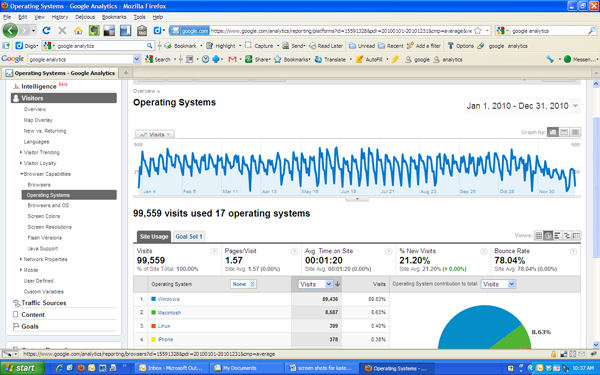The width and height of the screenshot is (600, 375).
Task: Select the pie chart view icon
Action: point(548,235)
